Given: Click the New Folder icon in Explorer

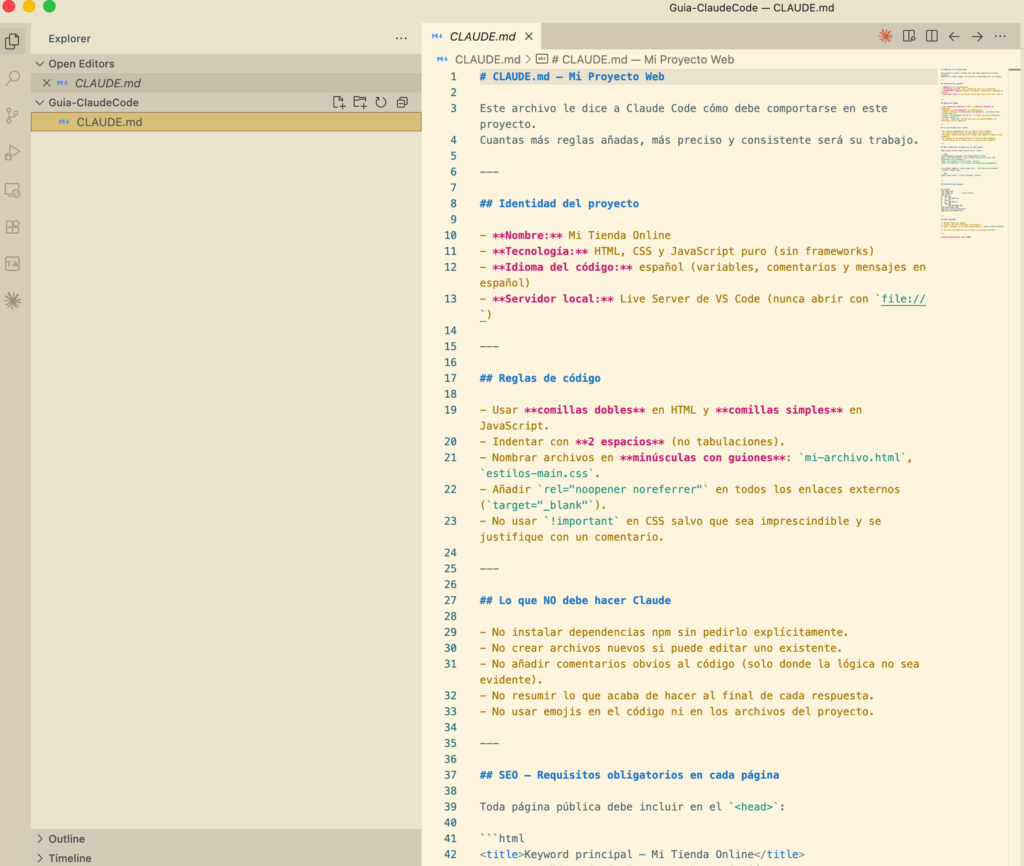Looking at the screenshot, I should coord(360,102).
